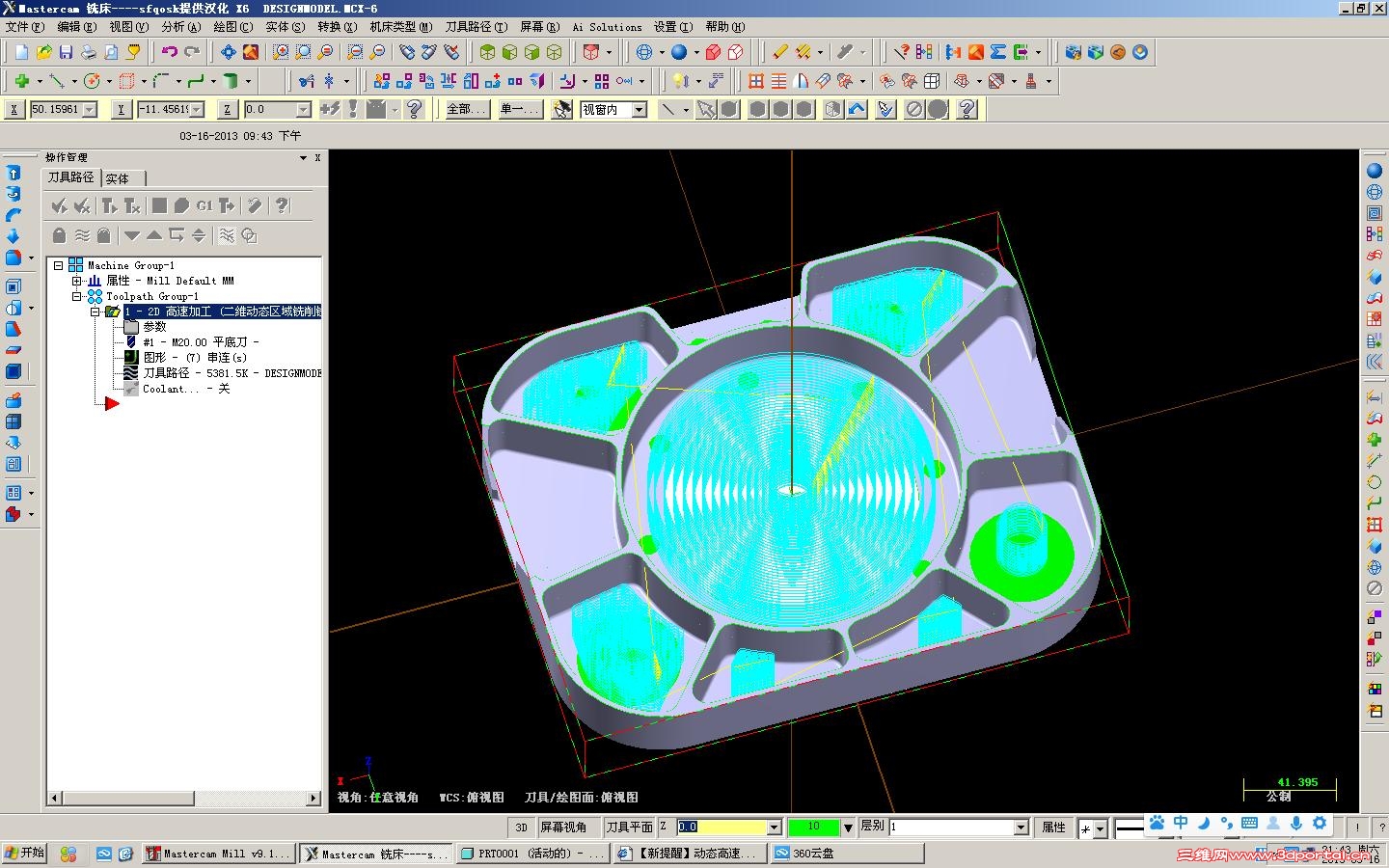Image resolution: width=1389 pixels, height=868 pixels.
Task: Move insert arrow up icon
Action: [x=154, y=235]
